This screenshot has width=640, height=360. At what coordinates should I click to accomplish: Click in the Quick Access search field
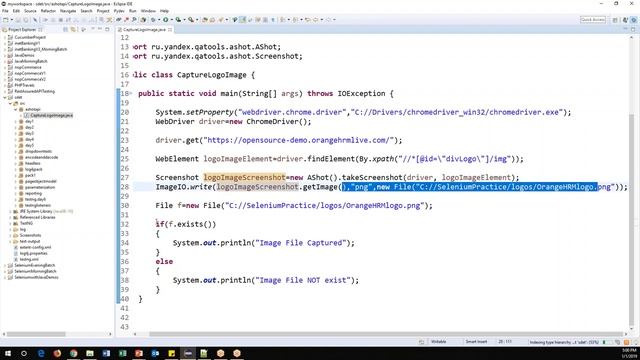[x=593, y=20]
